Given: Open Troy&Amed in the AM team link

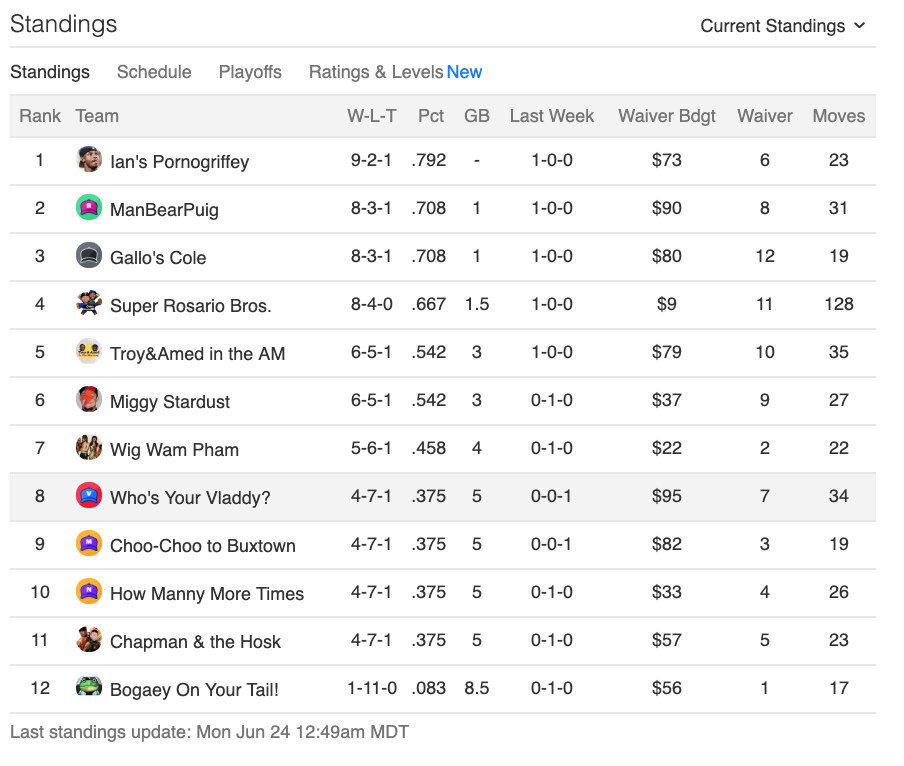Looking at the screenshot, I should (198, 353).
